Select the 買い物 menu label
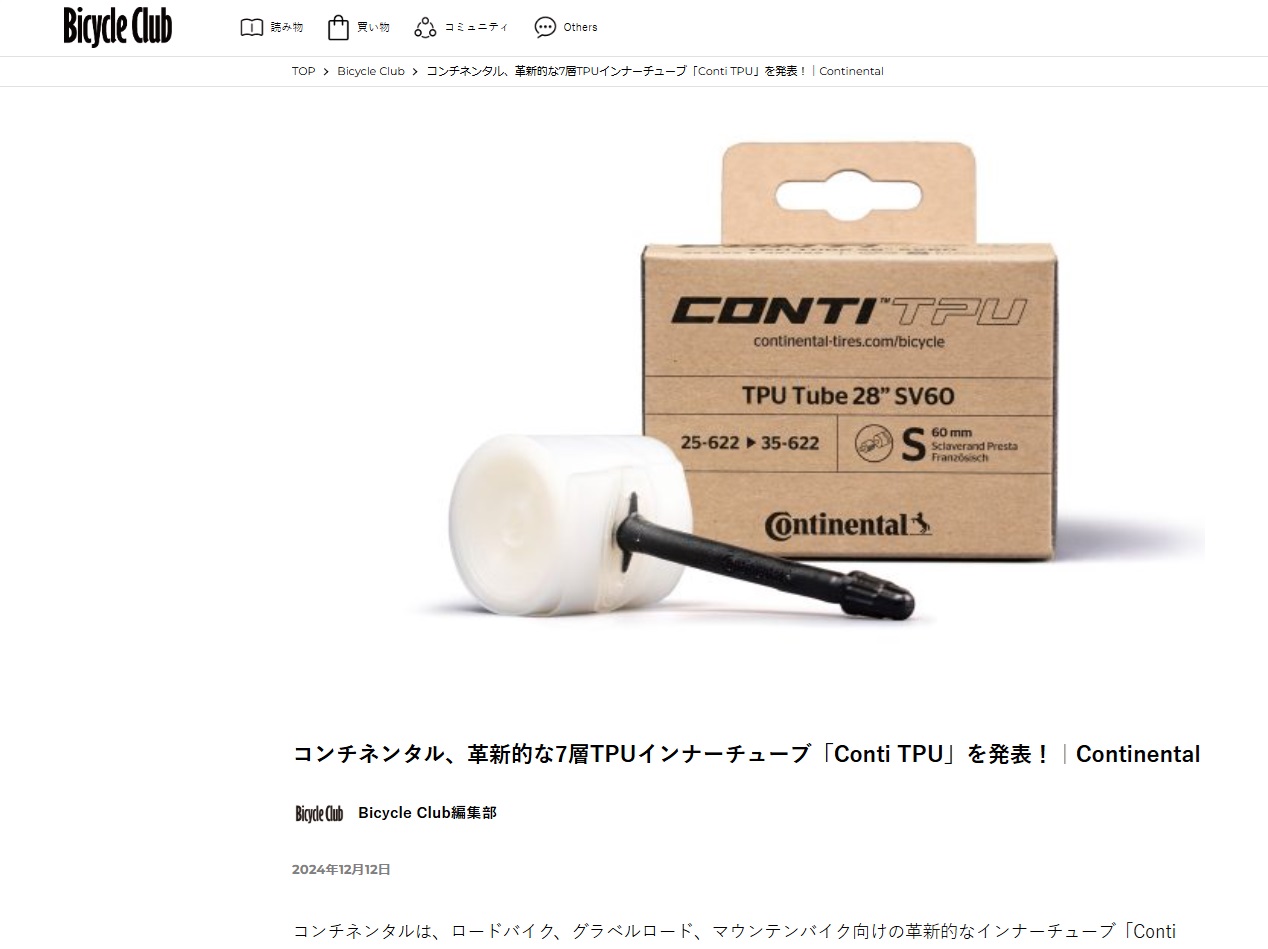 tap(373, 27)
